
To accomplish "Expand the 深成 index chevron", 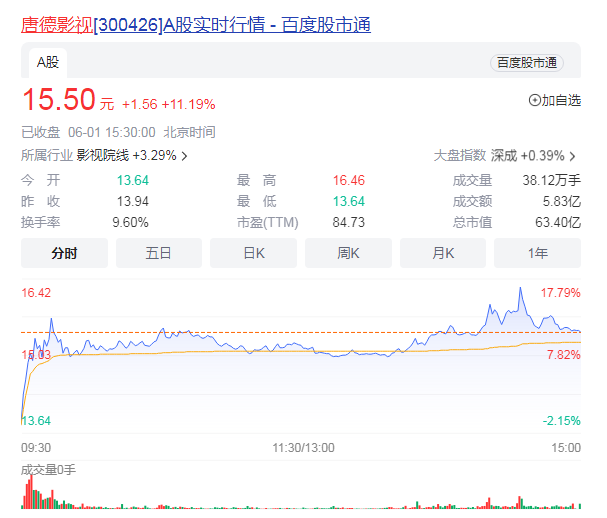I will pyautogui.click(x=573, y=156).
